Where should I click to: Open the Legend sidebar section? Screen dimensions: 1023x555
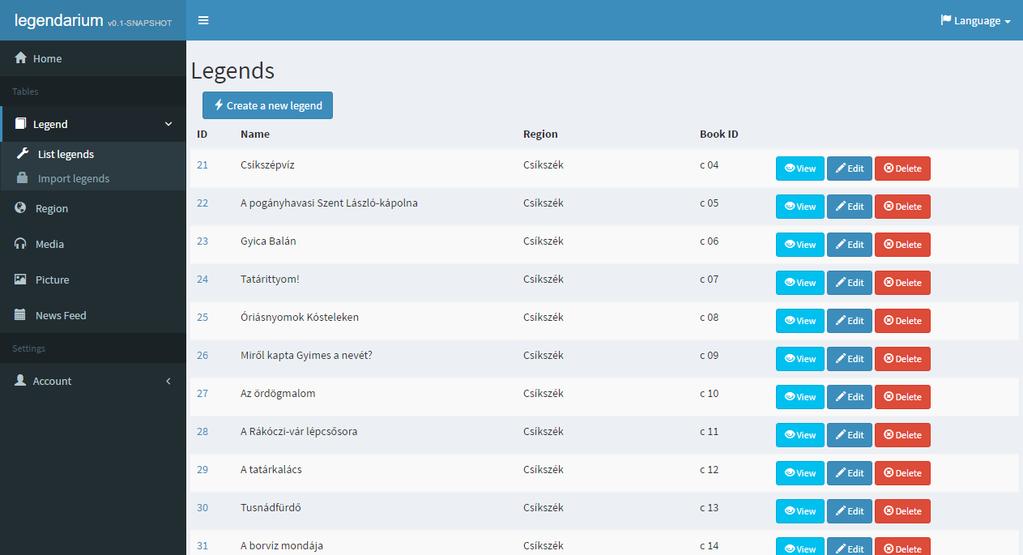93,124
